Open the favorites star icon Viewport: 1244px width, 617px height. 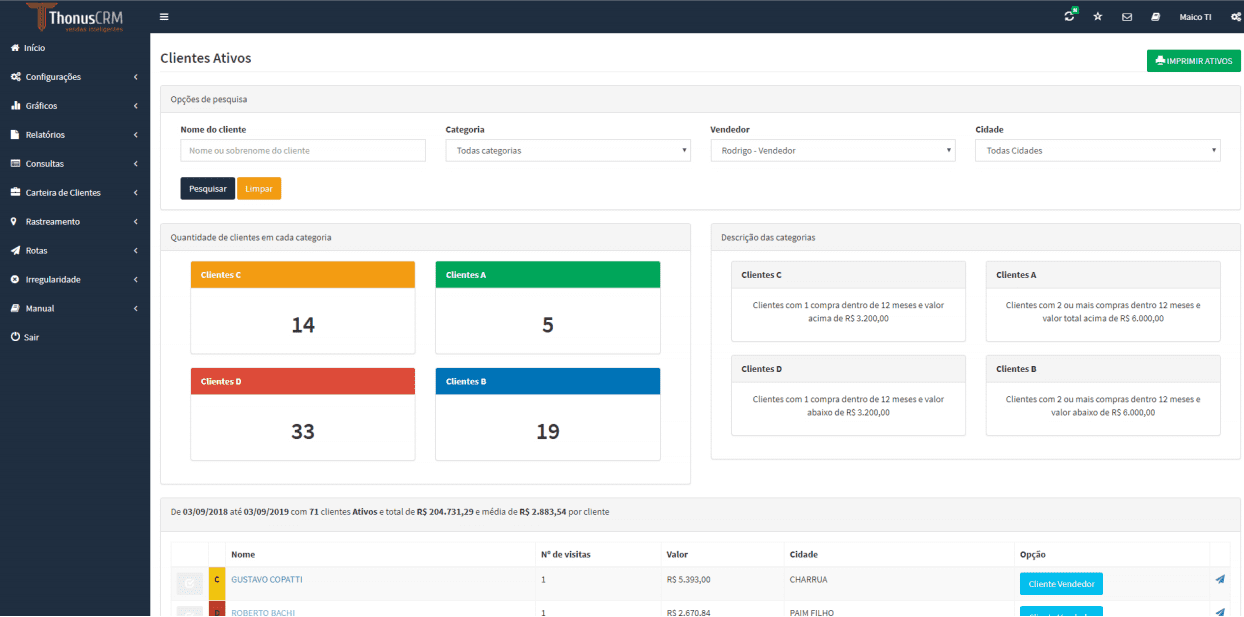tap(1098, 17)
